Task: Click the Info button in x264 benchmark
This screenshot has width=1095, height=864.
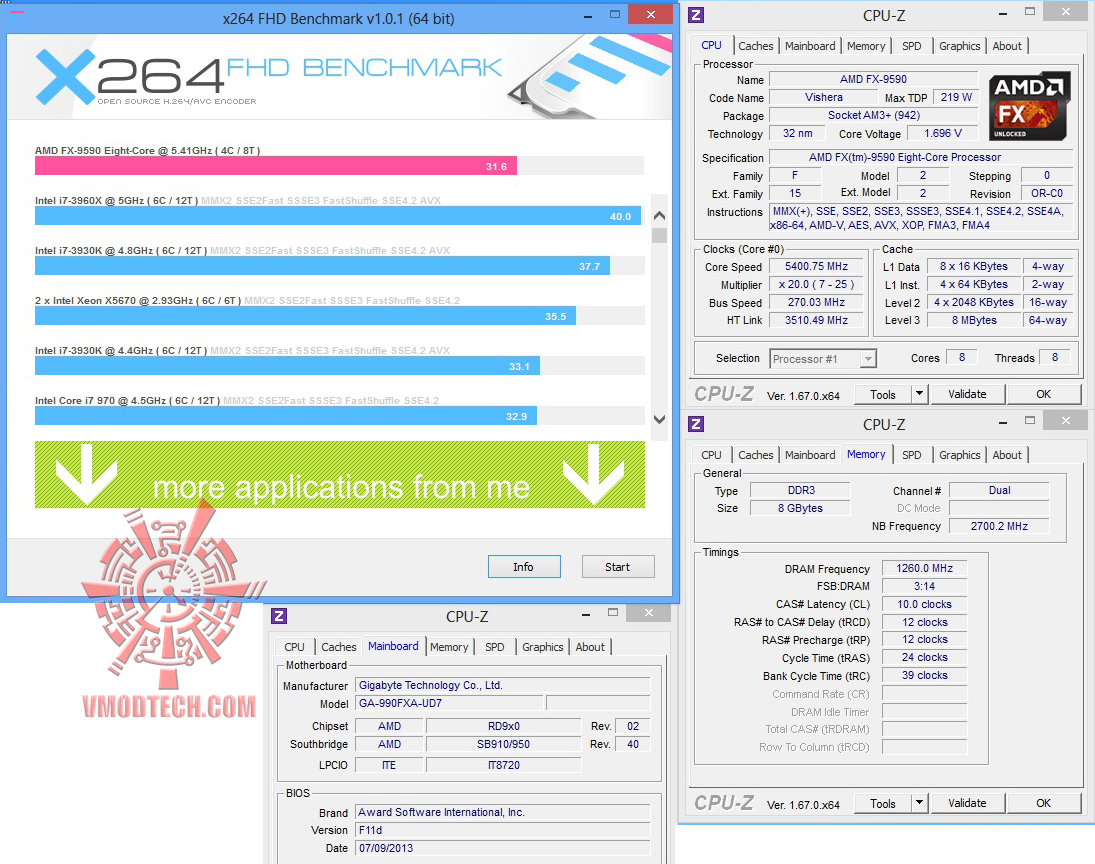Action: point(524,566)
